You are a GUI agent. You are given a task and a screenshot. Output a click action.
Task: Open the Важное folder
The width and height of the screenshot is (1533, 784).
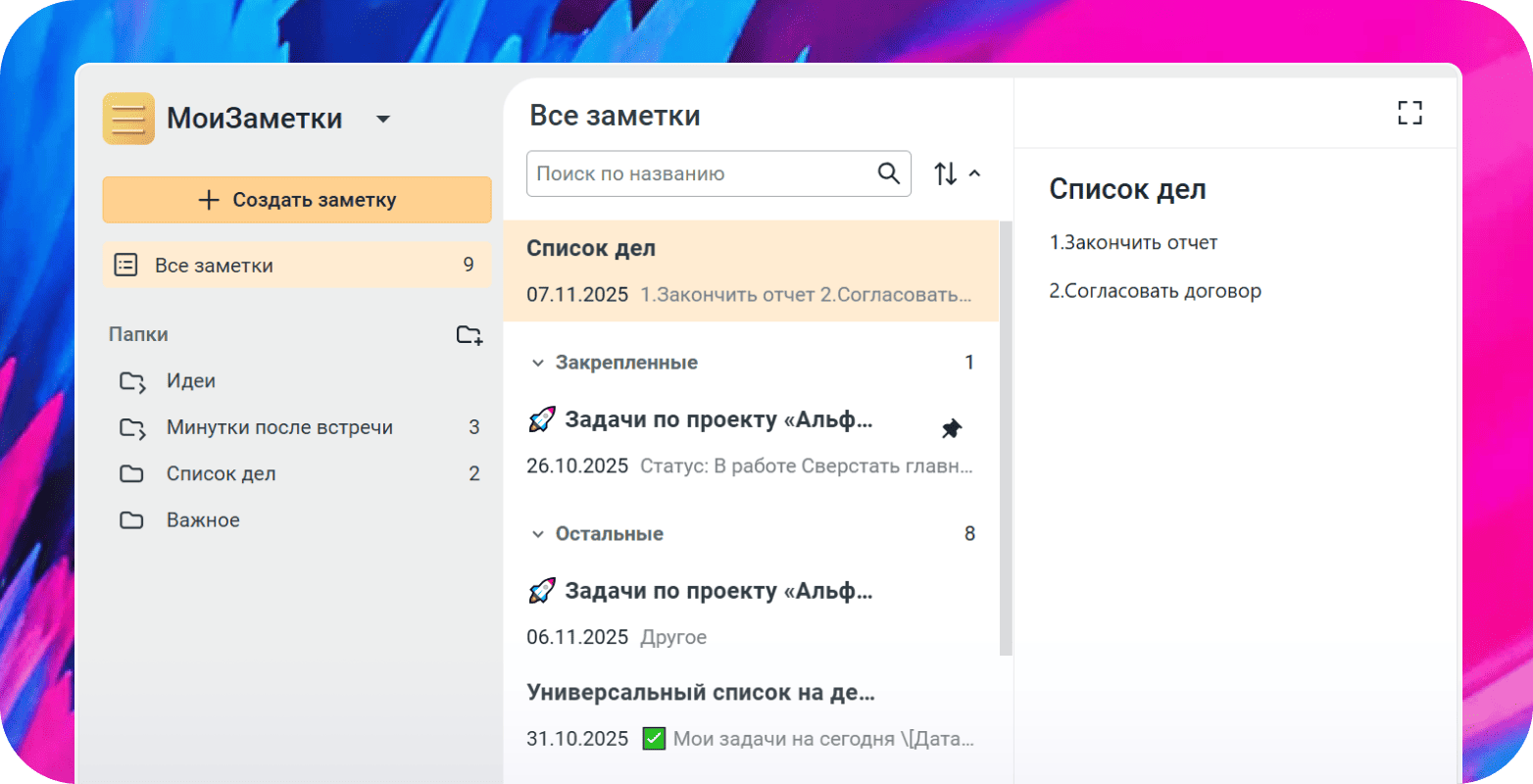203,520
